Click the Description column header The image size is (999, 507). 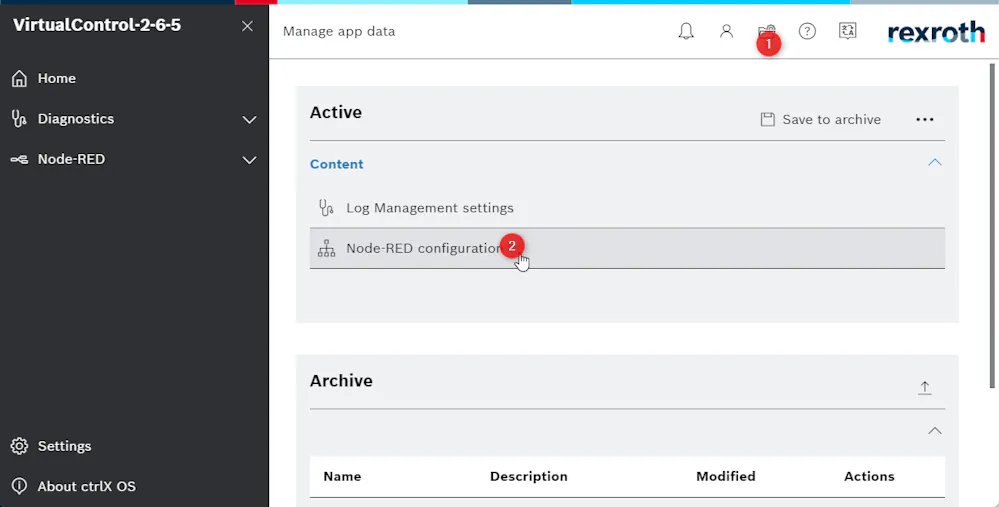pos(528,476)
